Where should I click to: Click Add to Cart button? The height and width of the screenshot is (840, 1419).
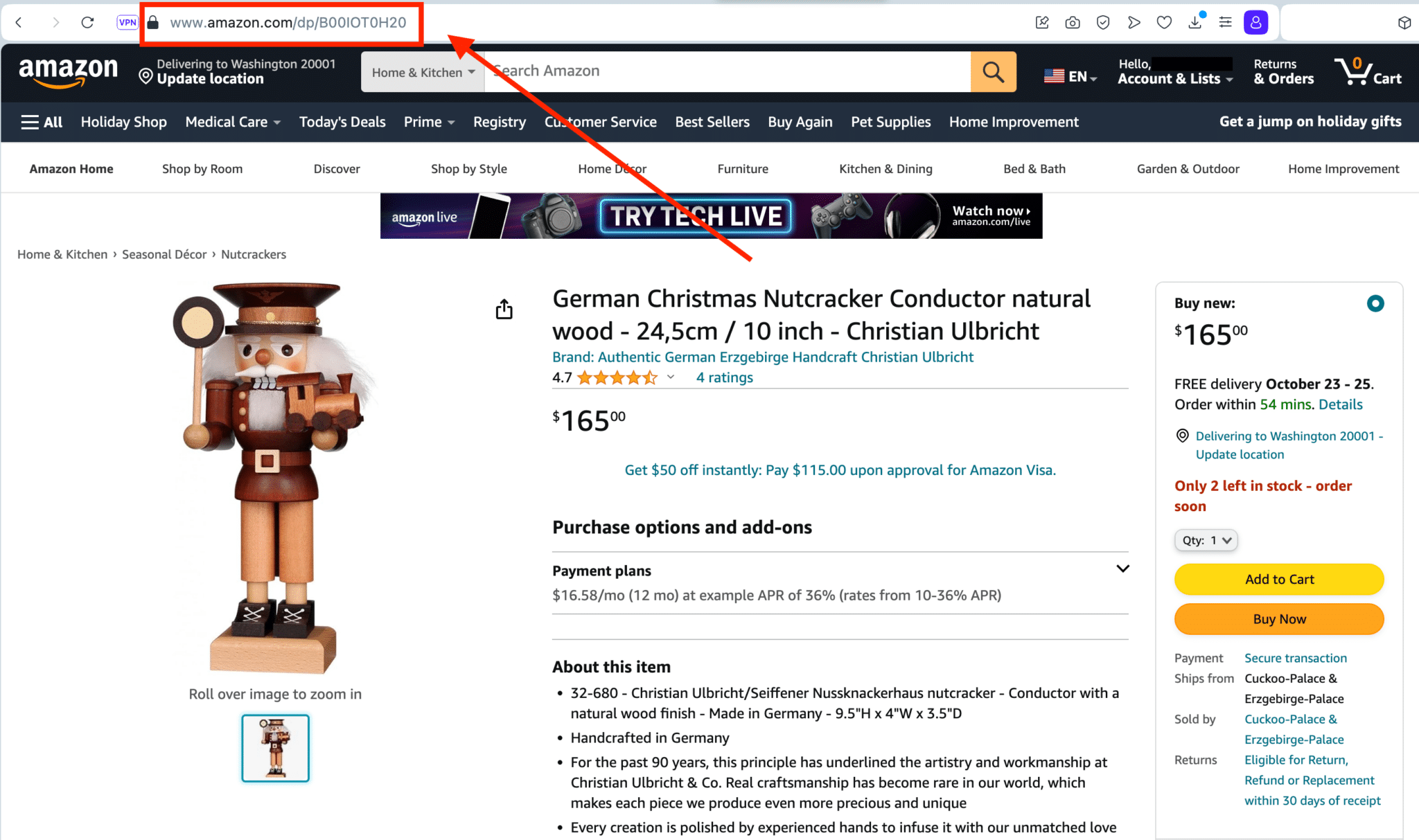pos(1279,578)
